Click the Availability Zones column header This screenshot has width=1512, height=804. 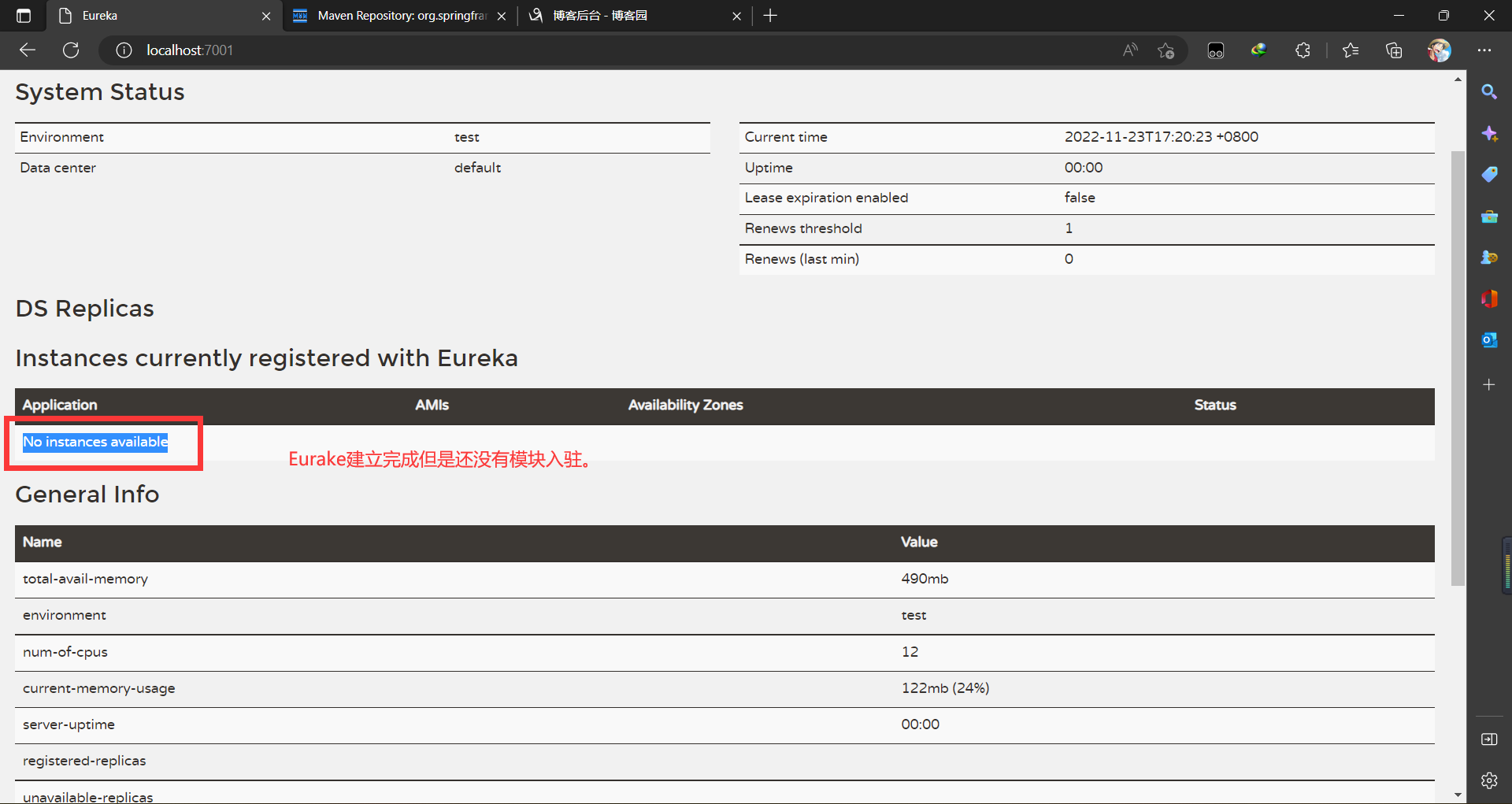pyautogui.click(x=686, y=405)
